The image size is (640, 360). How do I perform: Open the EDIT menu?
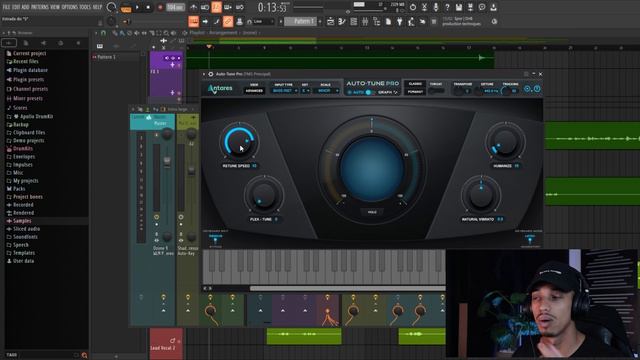pos(16,7)
